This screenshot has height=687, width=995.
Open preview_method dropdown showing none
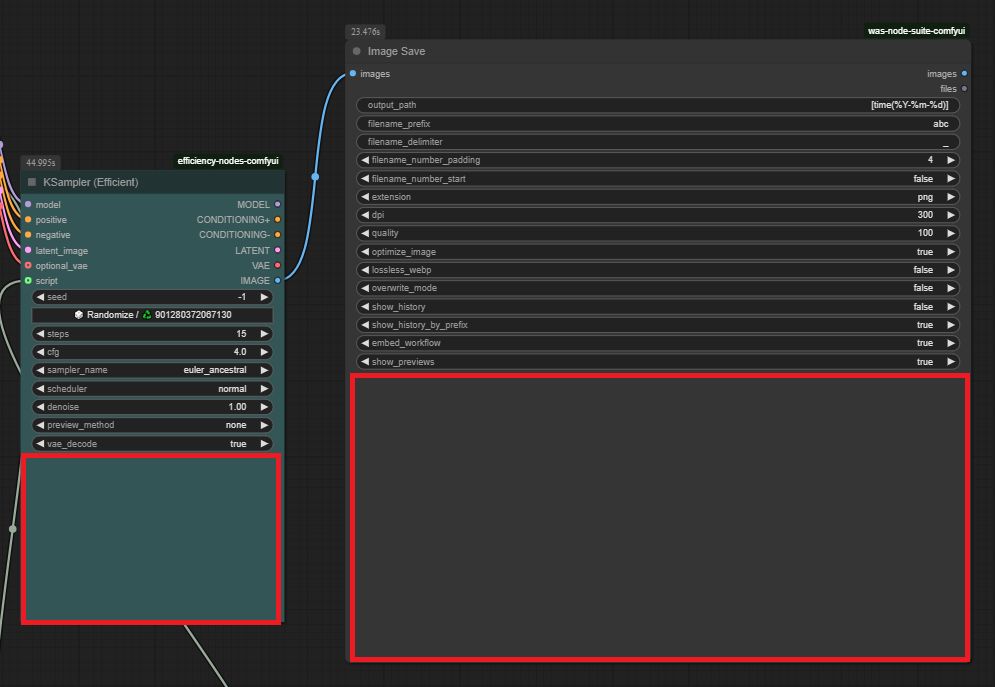point(152,425)
